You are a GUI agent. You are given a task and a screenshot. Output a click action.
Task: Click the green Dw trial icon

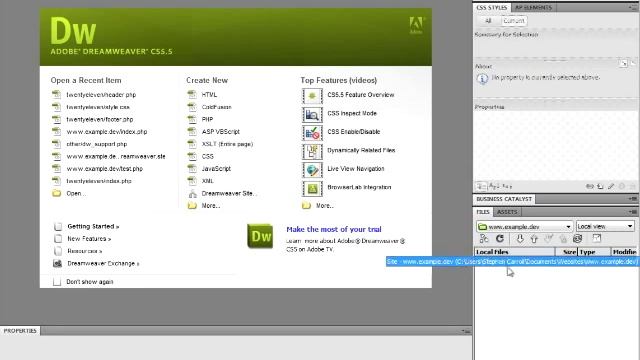(260, 236)
